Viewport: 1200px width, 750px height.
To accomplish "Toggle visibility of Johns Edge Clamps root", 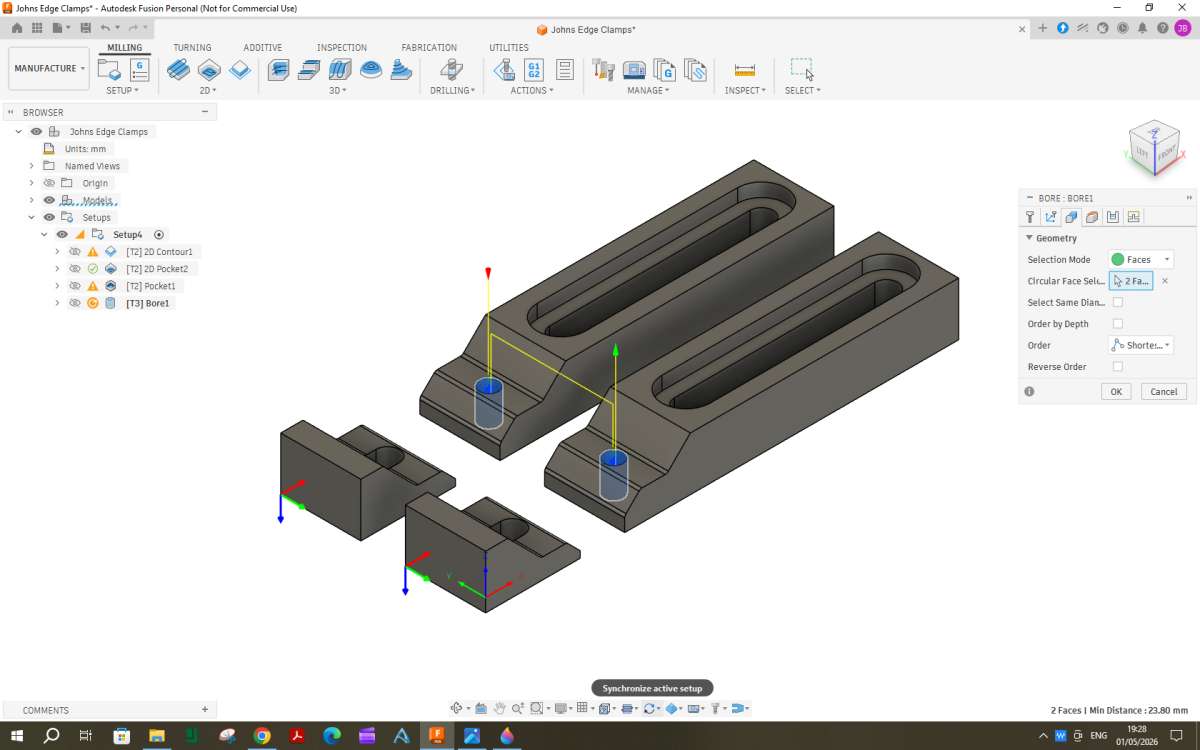I will click(36, 132).
